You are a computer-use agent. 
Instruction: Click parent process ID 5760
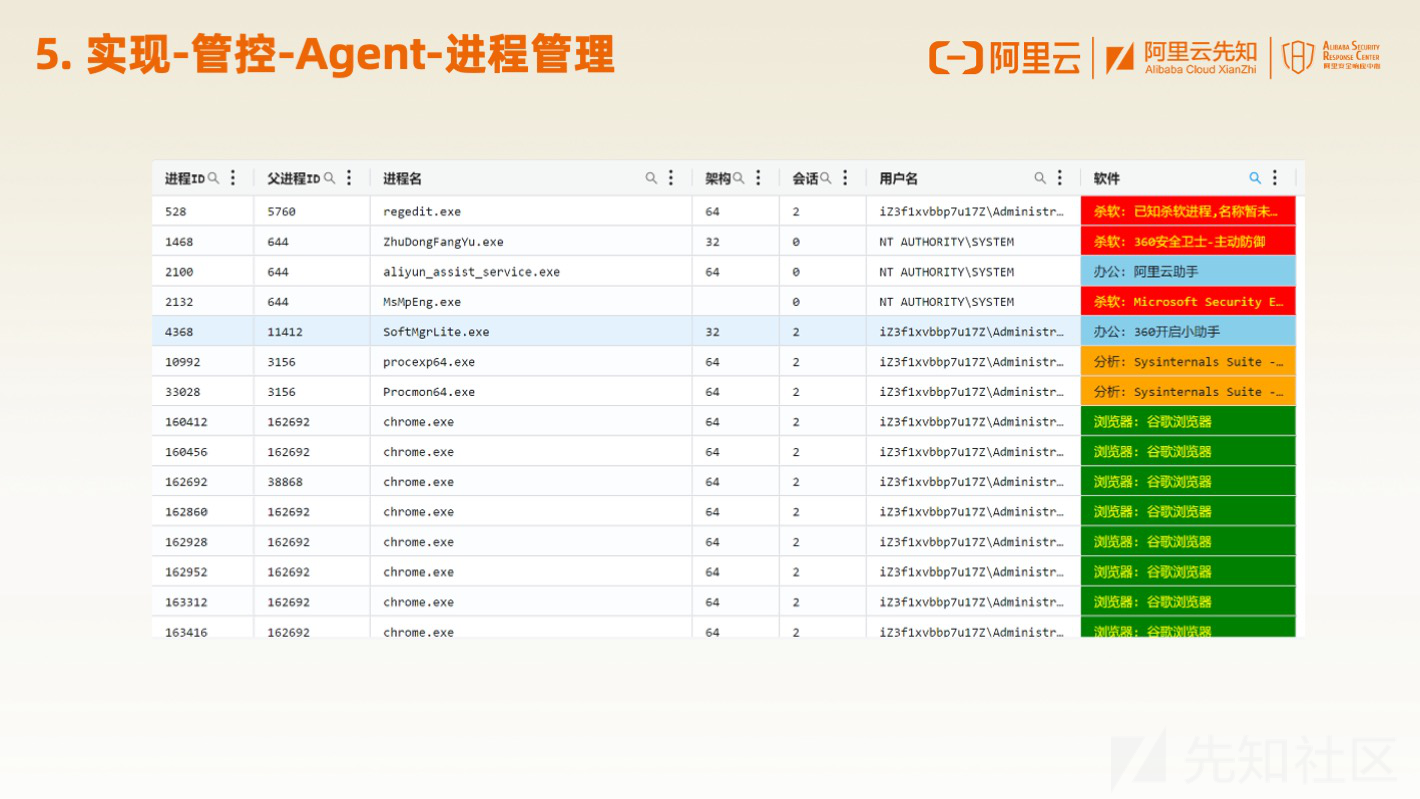click(281, 212)
